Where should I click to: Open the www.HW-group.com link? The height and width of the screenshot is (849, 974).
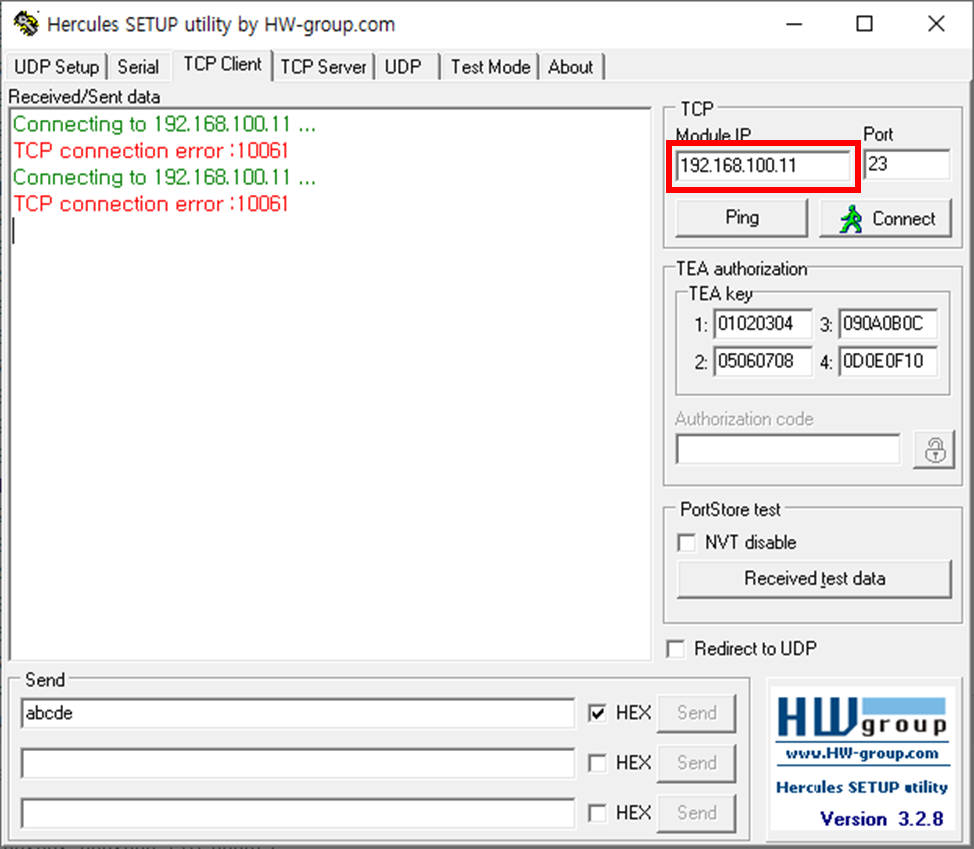[862, 753]
